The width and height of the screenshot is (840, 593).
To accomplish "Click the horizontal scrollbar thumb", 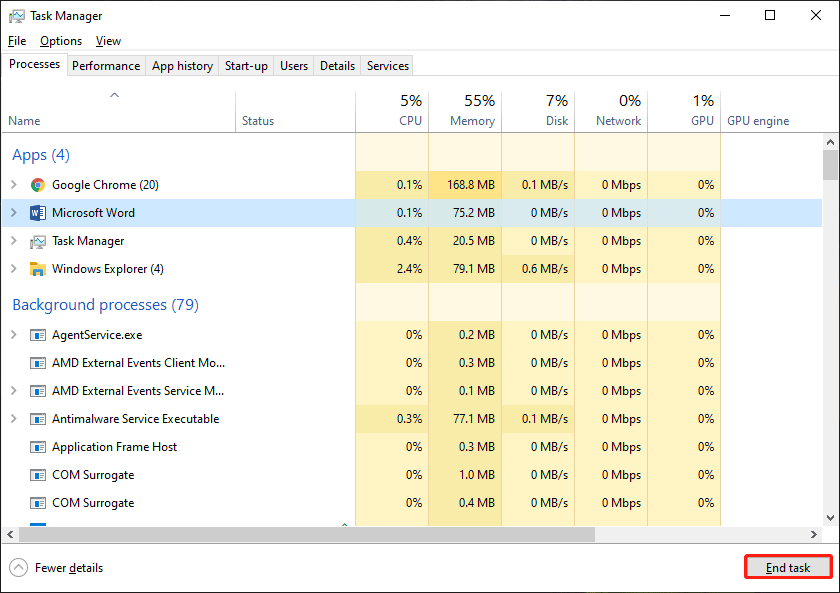I will (x=307, y=535).
